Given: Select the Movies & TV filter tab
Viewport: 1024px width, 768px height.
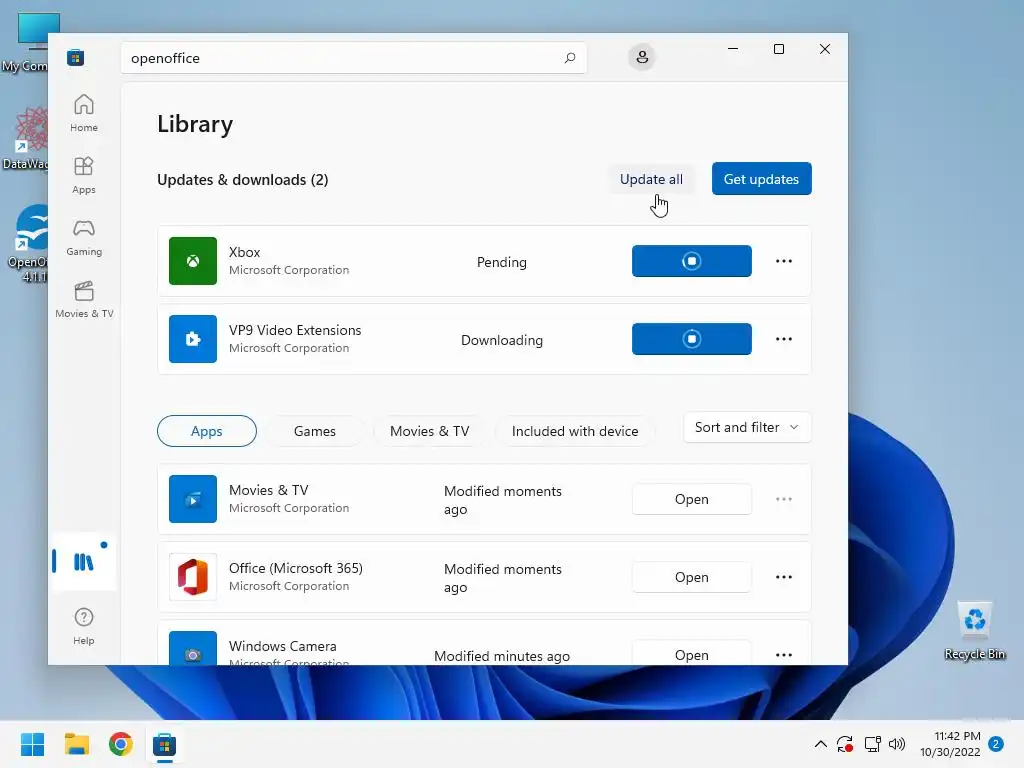Looking at the screenshot, I should click(x=429, y=431).
